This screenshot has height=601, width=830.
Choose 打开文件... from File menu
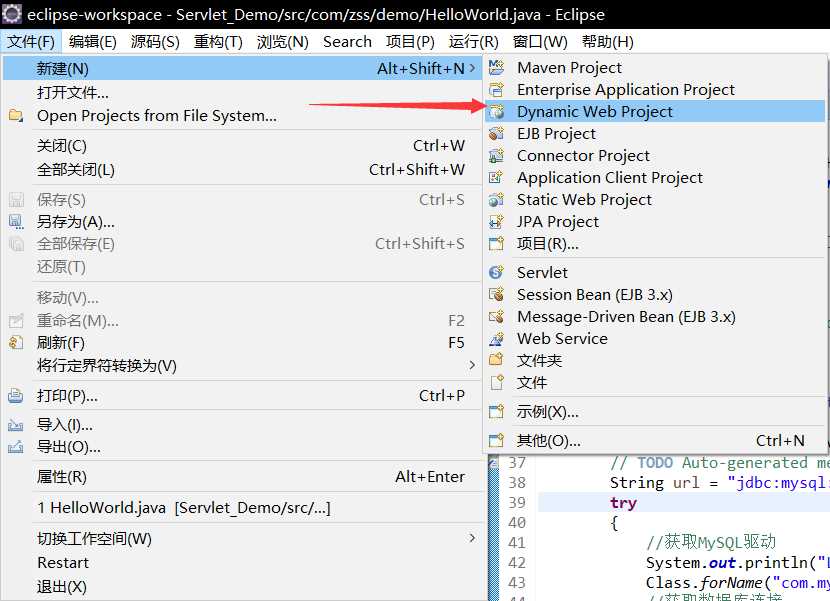tap(242, 93)
